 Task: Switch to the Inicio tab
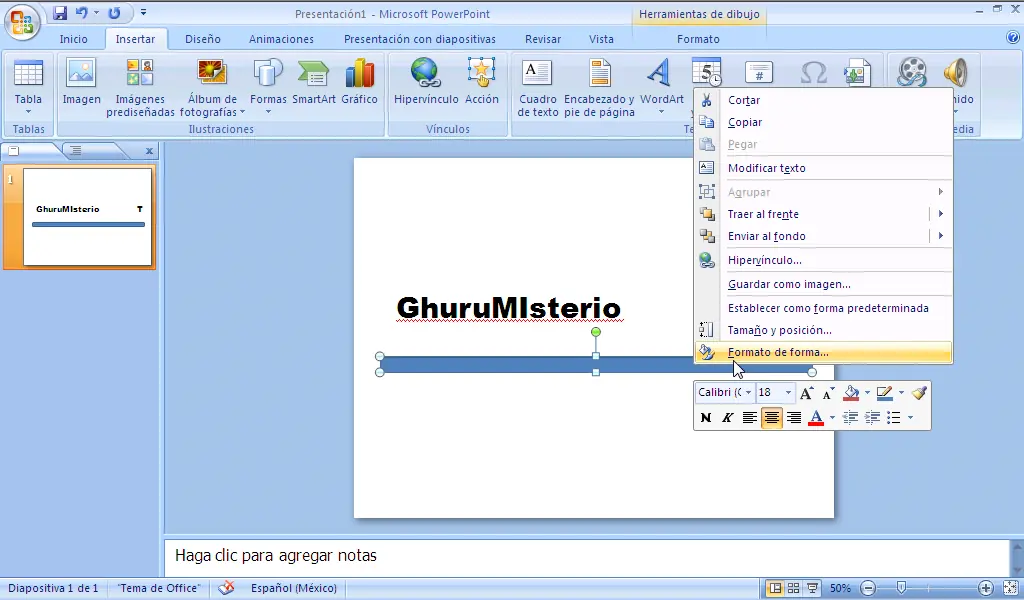click(x=73, y=39)
